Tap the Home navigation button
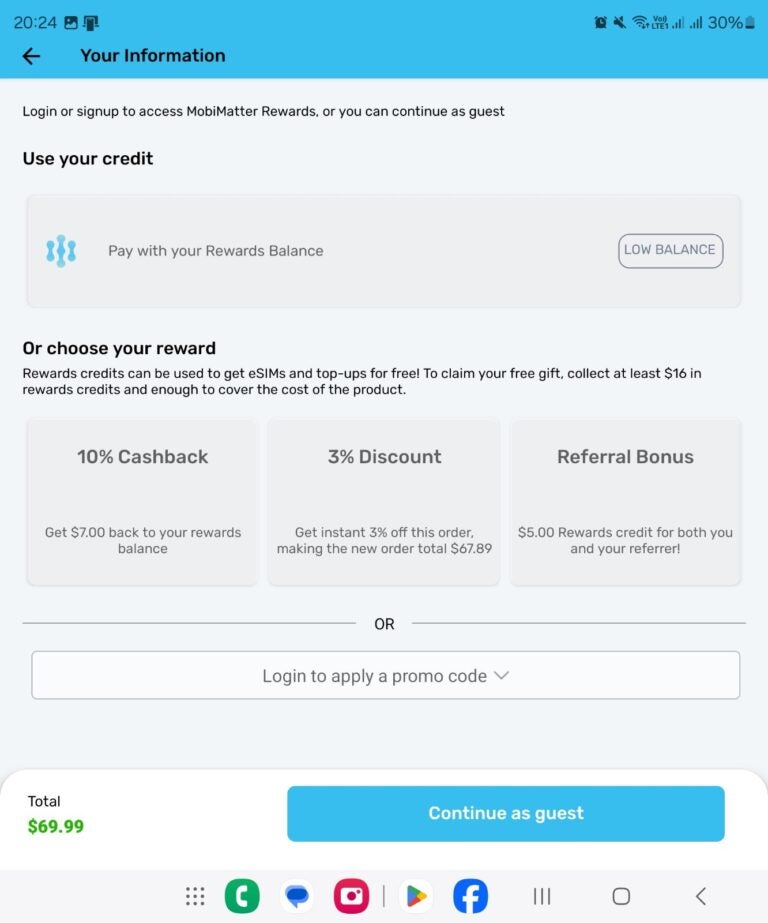Screen dimensions: 768x923 coord(620,896)
